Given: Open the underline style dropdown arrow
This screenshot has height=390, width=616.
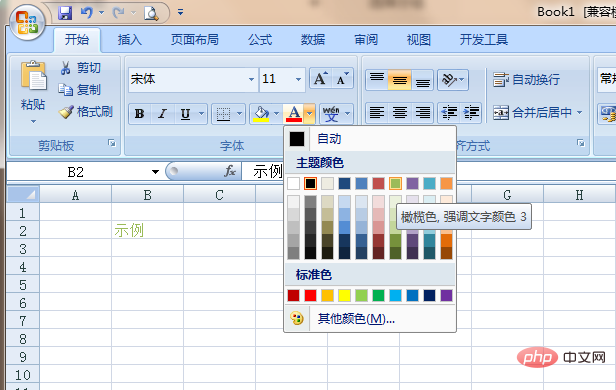Looking at the screenshot, I should [x=201, y=114].
